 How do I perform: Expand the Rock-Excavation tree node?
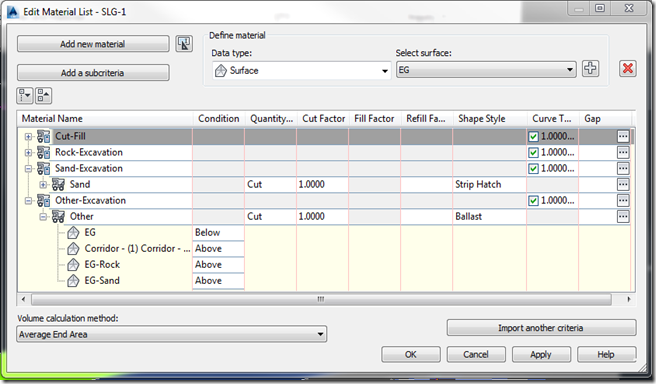tap(28, 153)
